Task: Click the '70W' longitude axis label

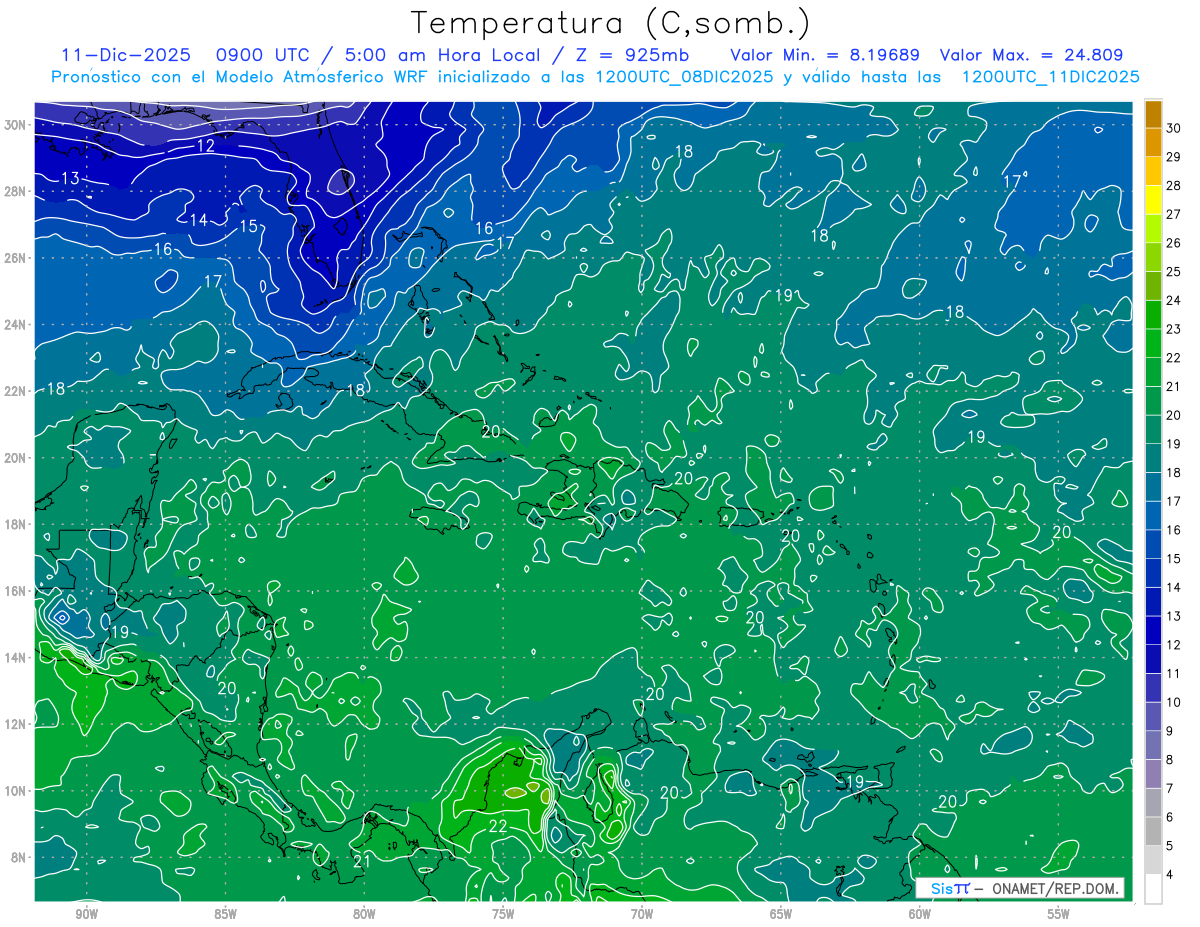Action: [642, 914]
